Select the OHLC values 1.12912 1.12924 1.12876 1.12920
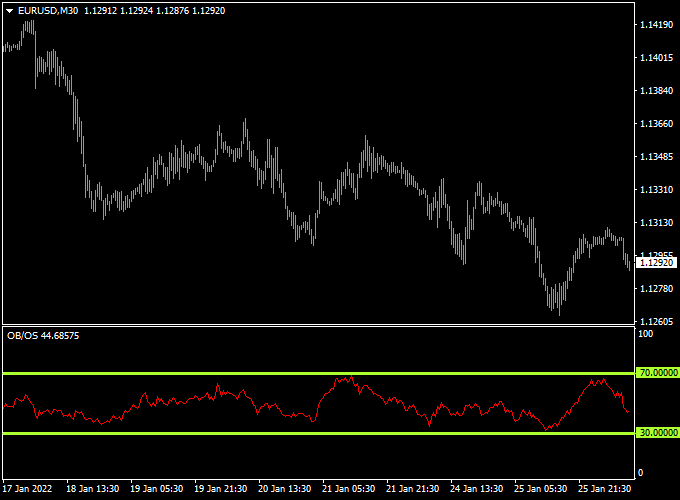The width and height of the screenshot is (680, 500). pyautogui.click(x=154, y=11)
